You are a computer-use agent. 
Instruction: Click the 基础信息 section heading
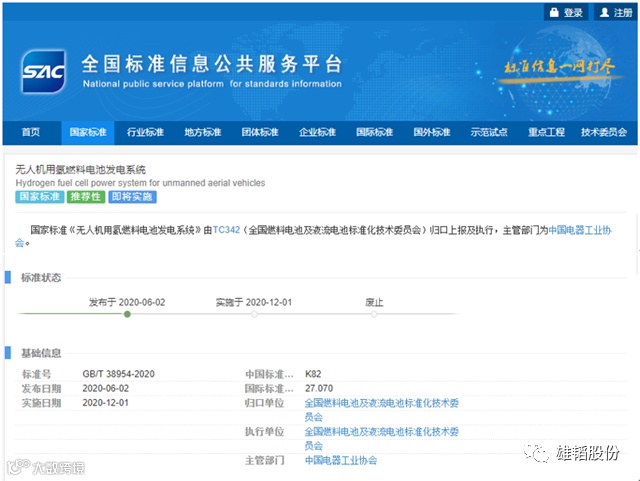click(41, 353)
